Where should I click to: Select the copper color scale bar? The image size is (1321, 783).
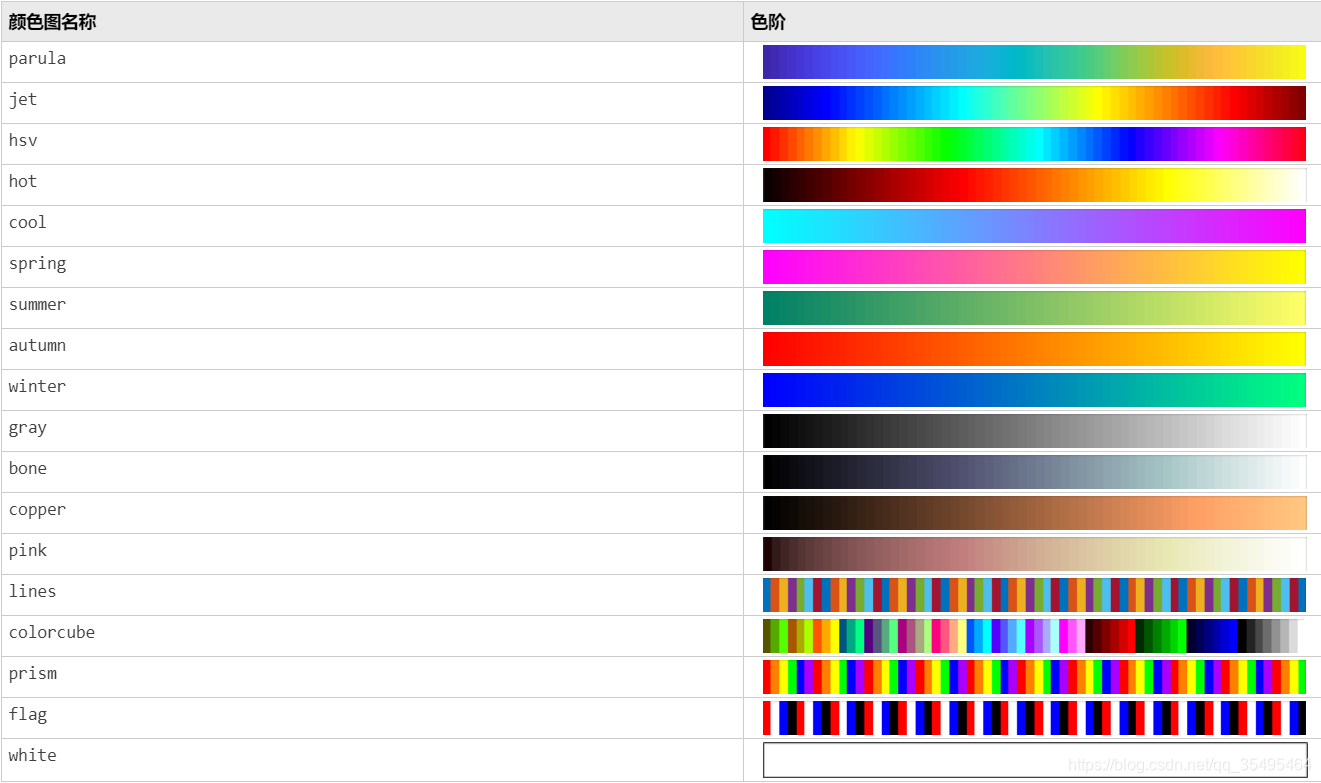tap(1034, 513)
